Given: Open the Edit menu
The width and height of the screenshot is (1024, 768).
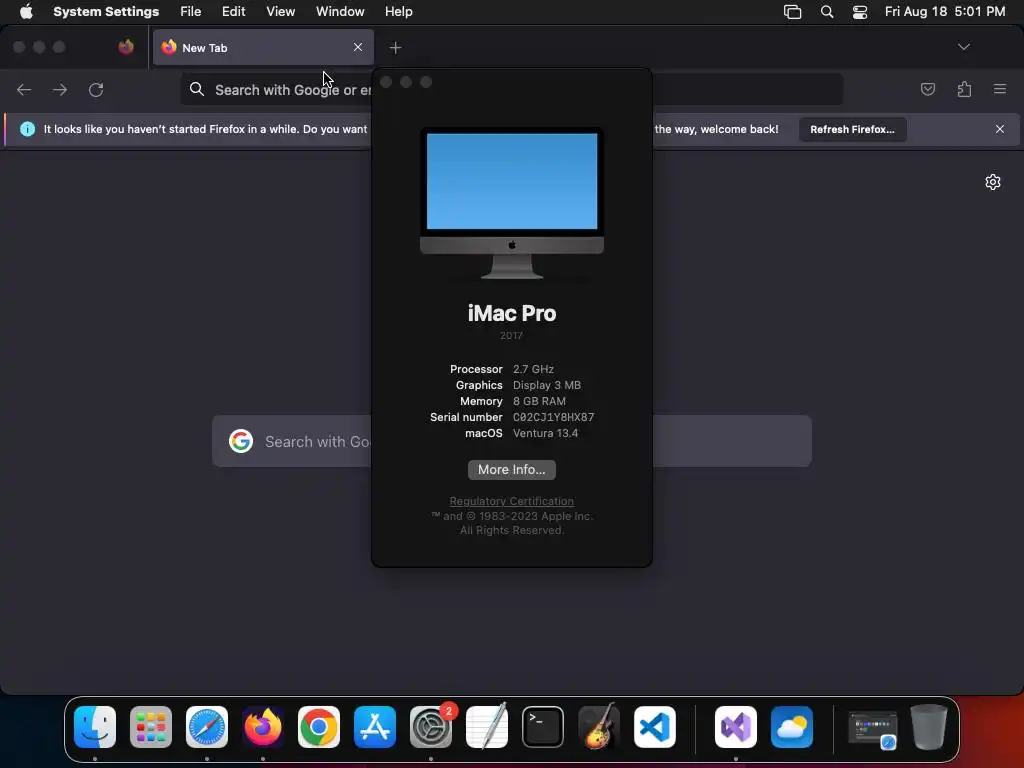Looking at the screenshot, I should coord(233,11).
